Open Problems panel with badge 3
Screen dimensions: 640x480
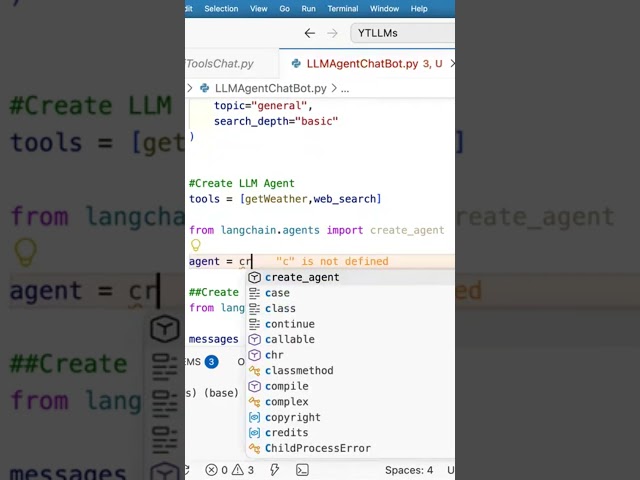click(x=202, y=362)
